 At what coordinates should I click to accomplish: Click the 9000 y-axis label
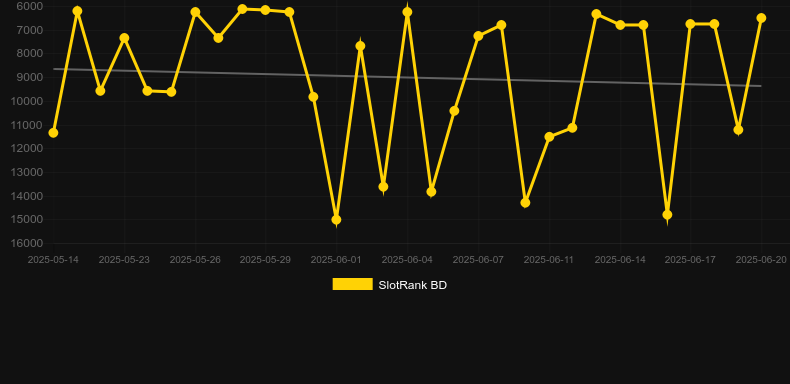coord(29,77)
